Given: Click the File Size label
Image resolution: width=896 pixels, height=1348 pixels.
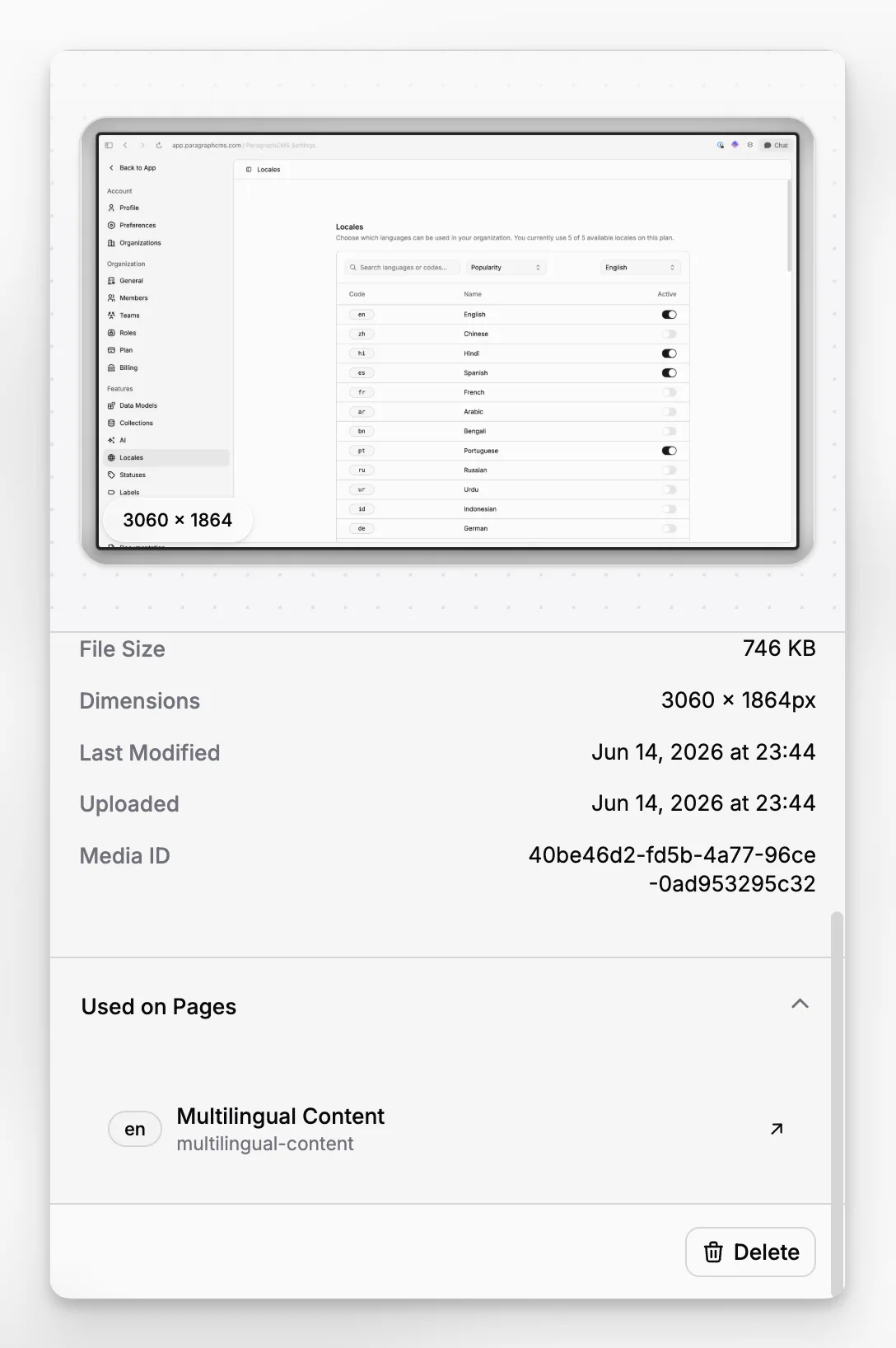Looking at the screenshot, I should pyautogui.click(x=123, y=649).
